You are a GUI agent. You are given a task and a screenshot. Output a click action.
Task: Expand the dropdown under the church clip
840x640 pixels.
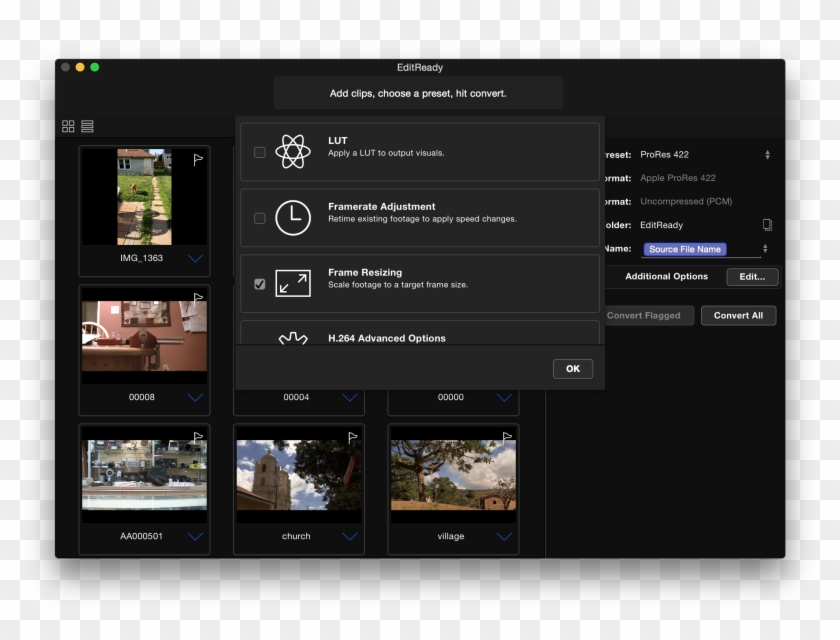[350, 536]
